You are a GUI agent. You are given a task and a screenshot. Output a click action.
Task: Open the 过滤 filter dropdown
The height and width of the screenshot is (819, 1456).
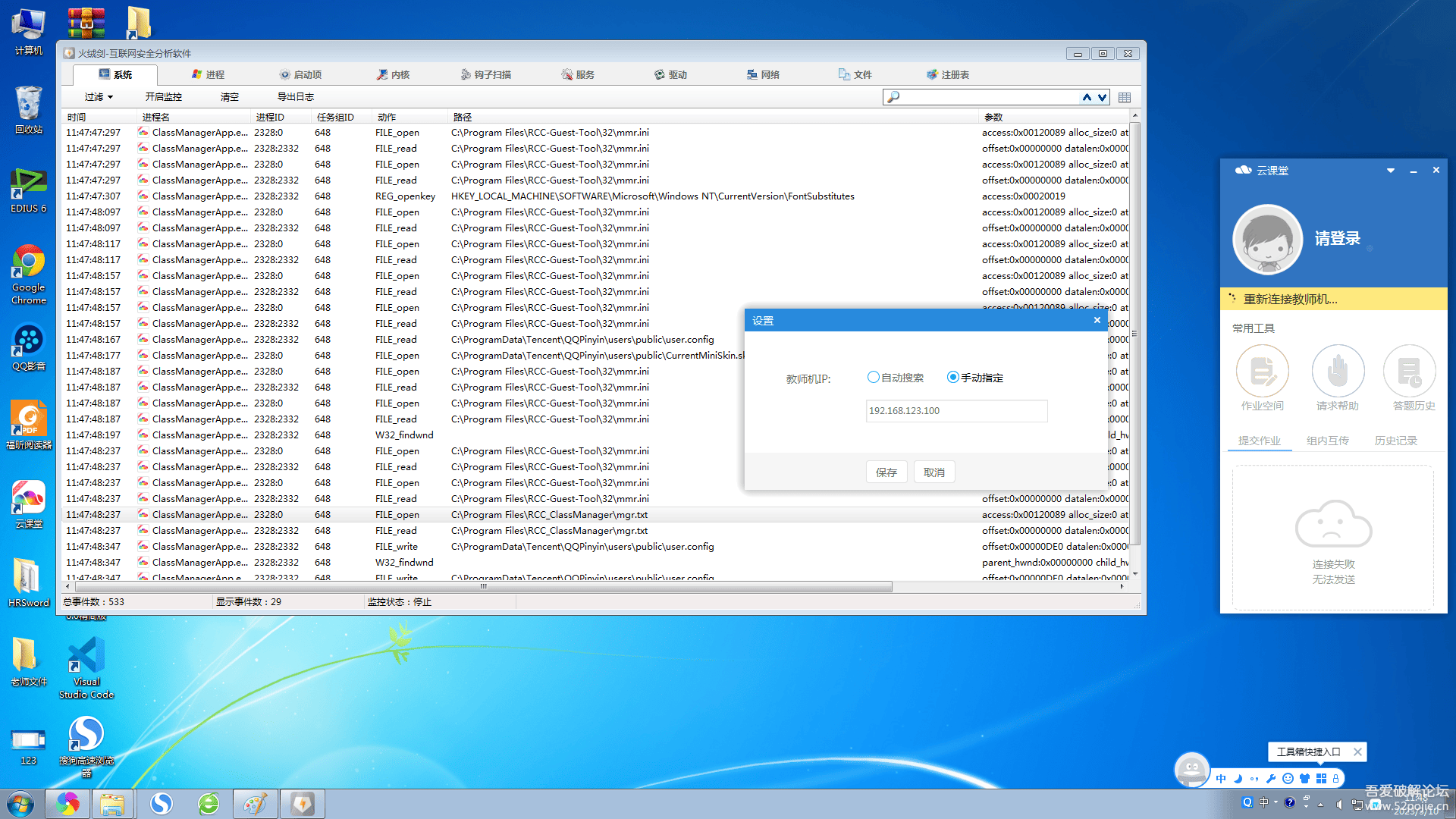coord(99,97)
